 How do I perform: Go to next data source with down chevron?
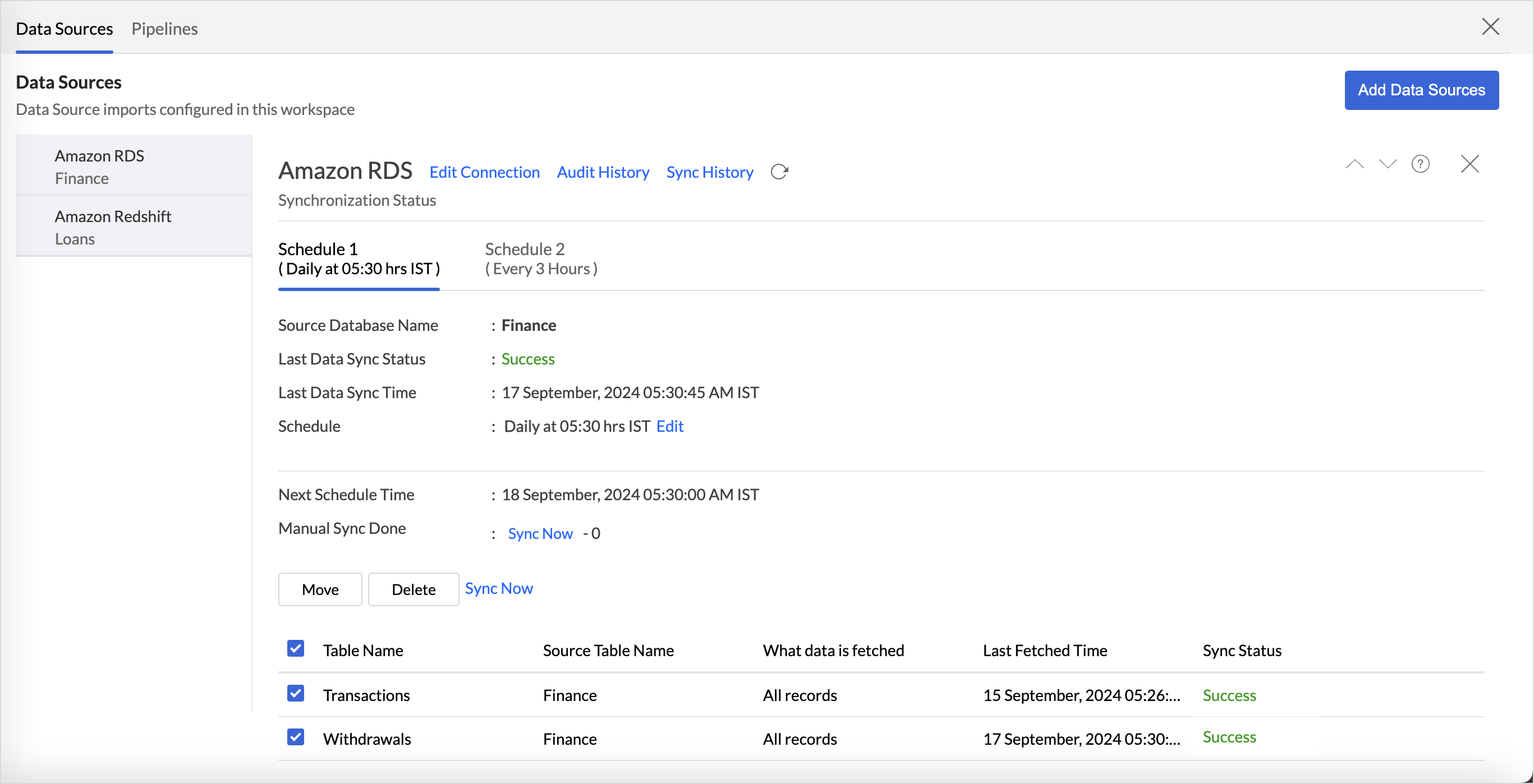tap(1388, 164)
